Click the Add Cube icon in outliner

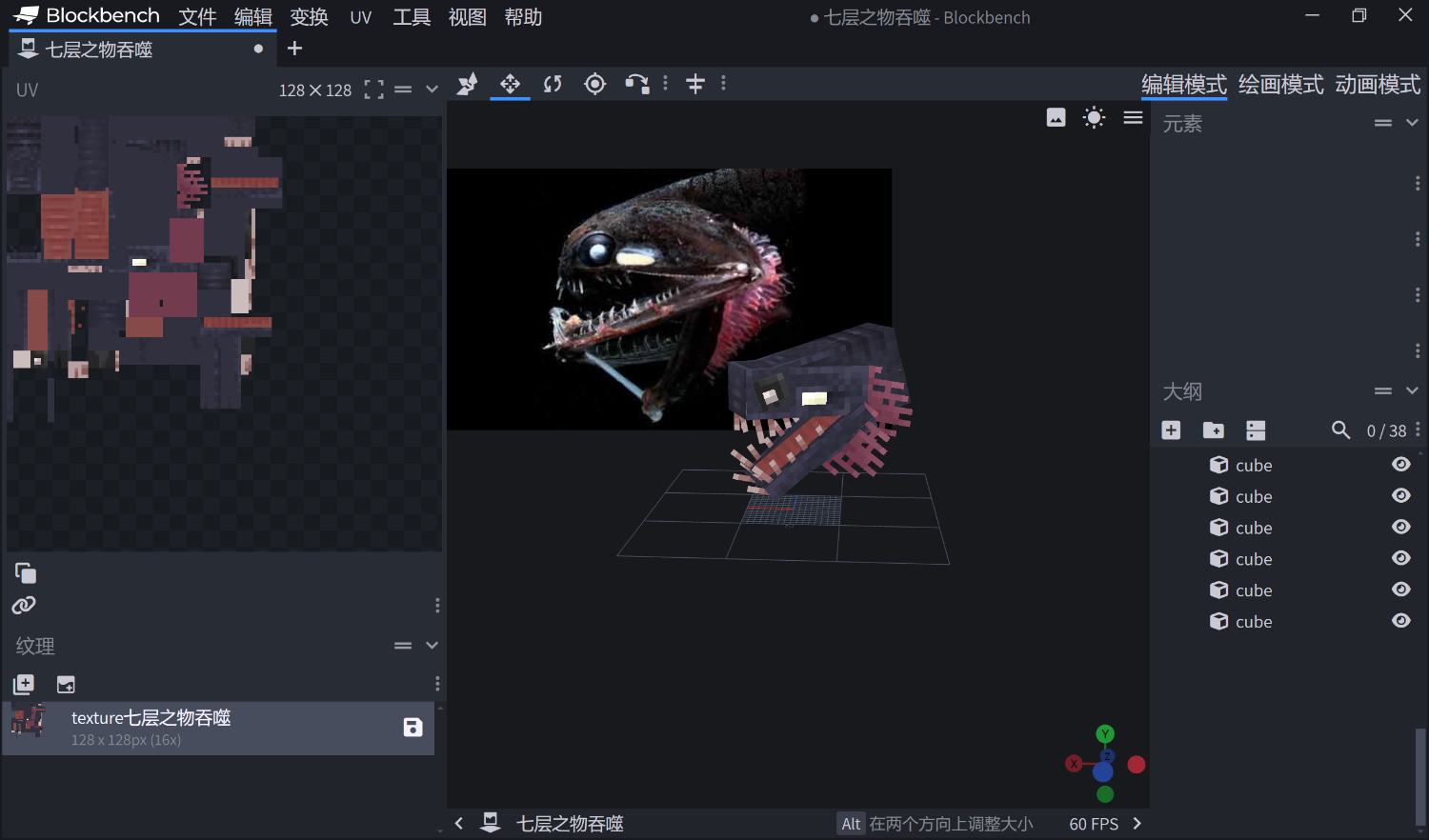[x=1171, y=430]
